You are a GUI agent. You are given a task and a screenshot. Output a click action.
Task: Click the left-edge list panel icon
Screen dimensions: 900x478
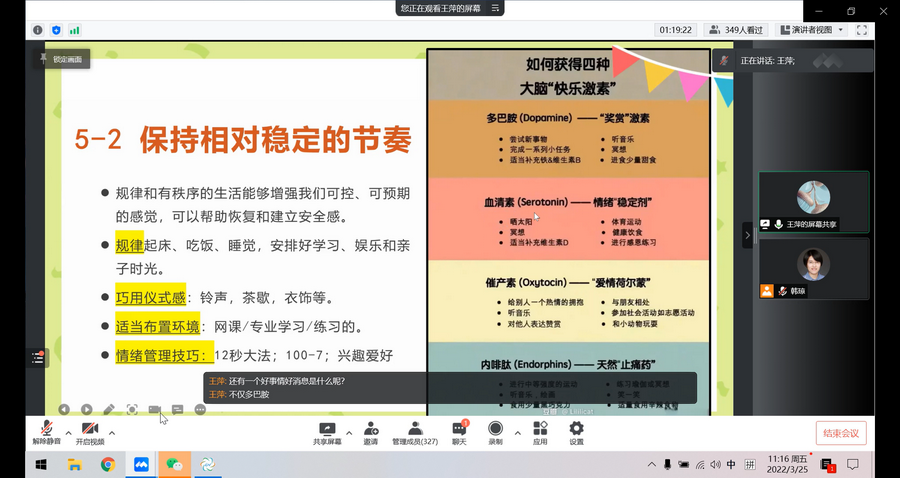pyautogui.click(x=38, y=358)
